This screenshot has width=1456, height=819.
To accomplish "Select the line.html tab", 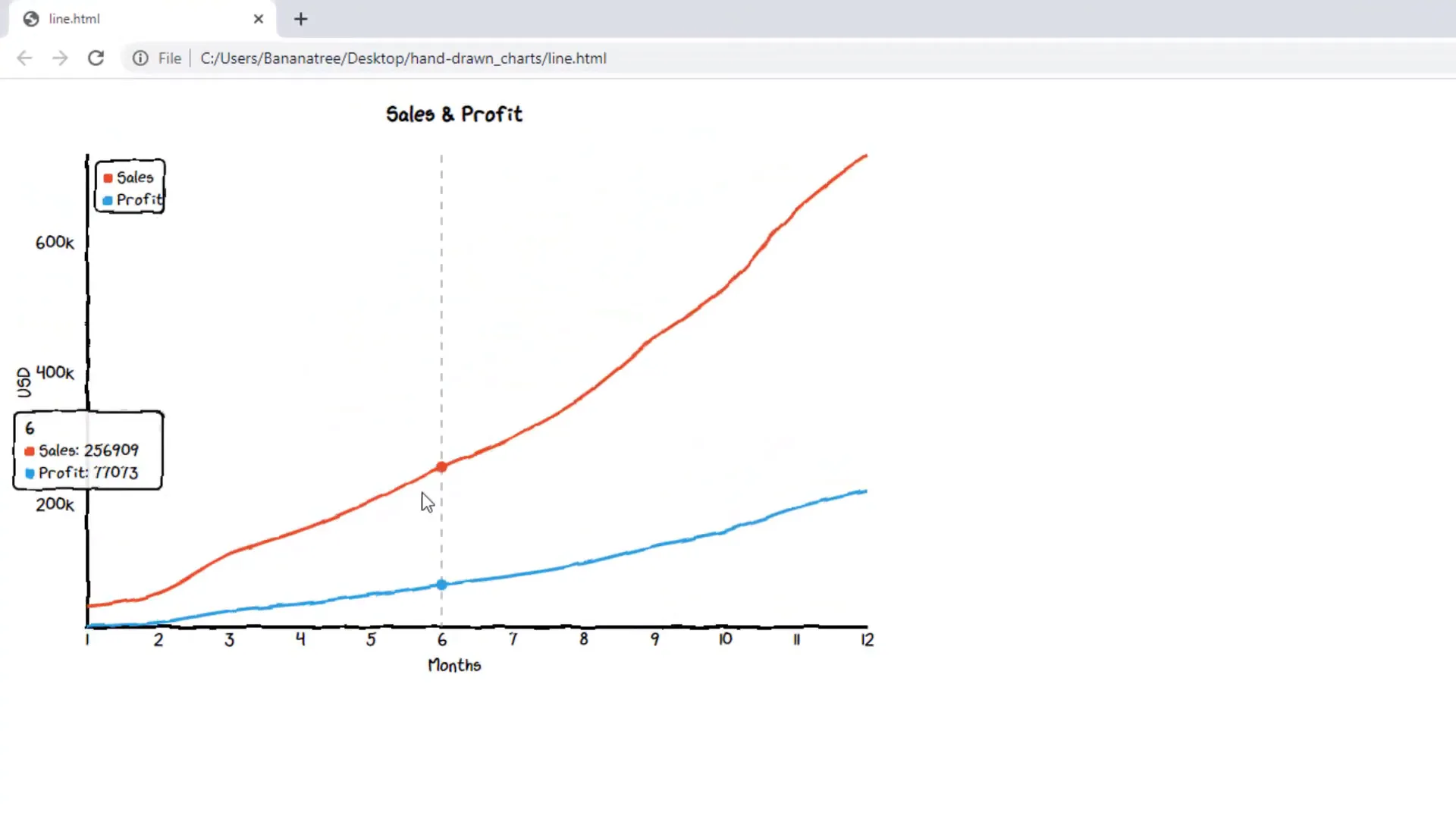I will [x=136, y=19].
